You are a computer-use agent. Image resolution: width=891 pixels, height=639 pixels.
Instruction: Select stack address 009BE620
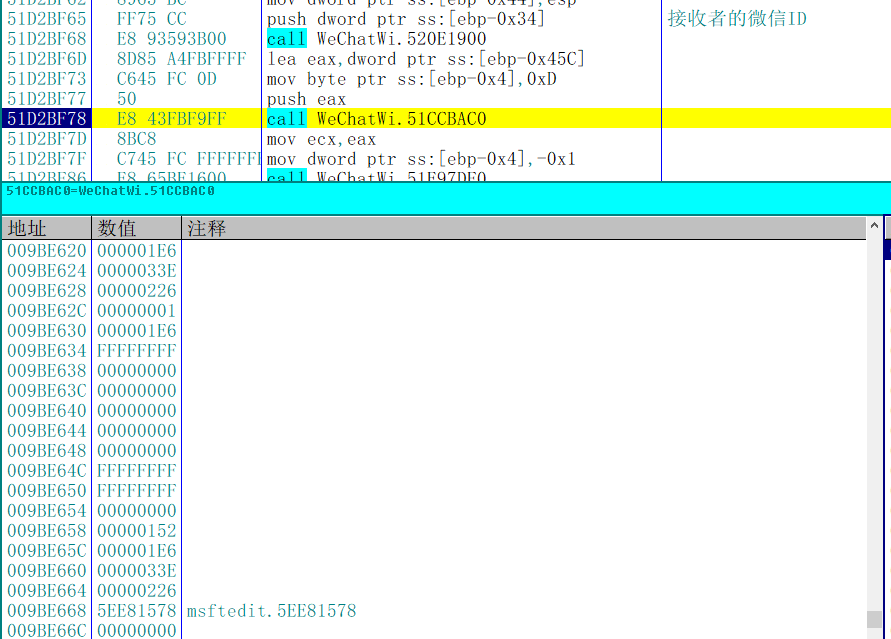(47, 250)
